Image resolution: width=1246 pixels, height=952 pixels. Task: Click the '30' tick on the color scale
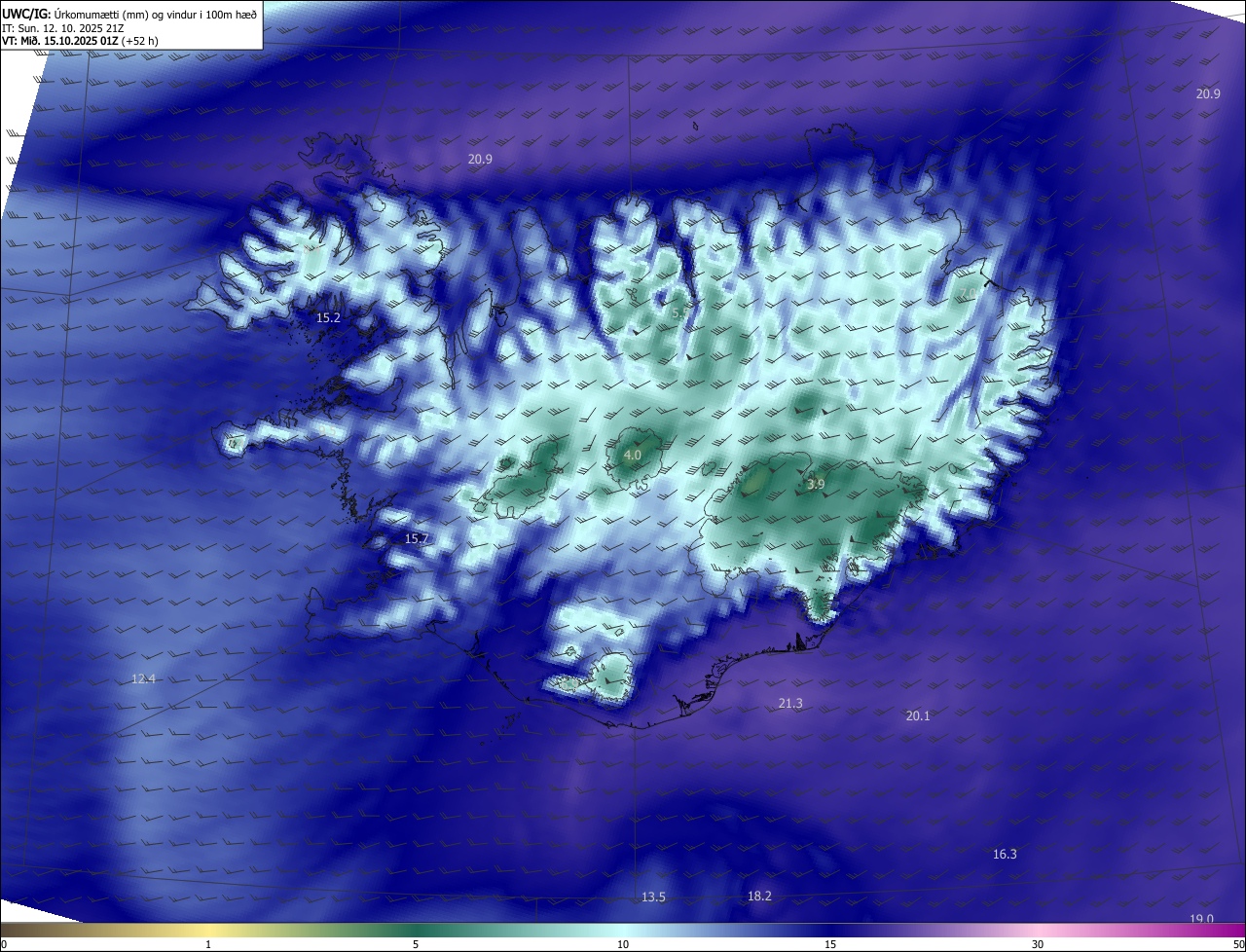(1038, 944)
